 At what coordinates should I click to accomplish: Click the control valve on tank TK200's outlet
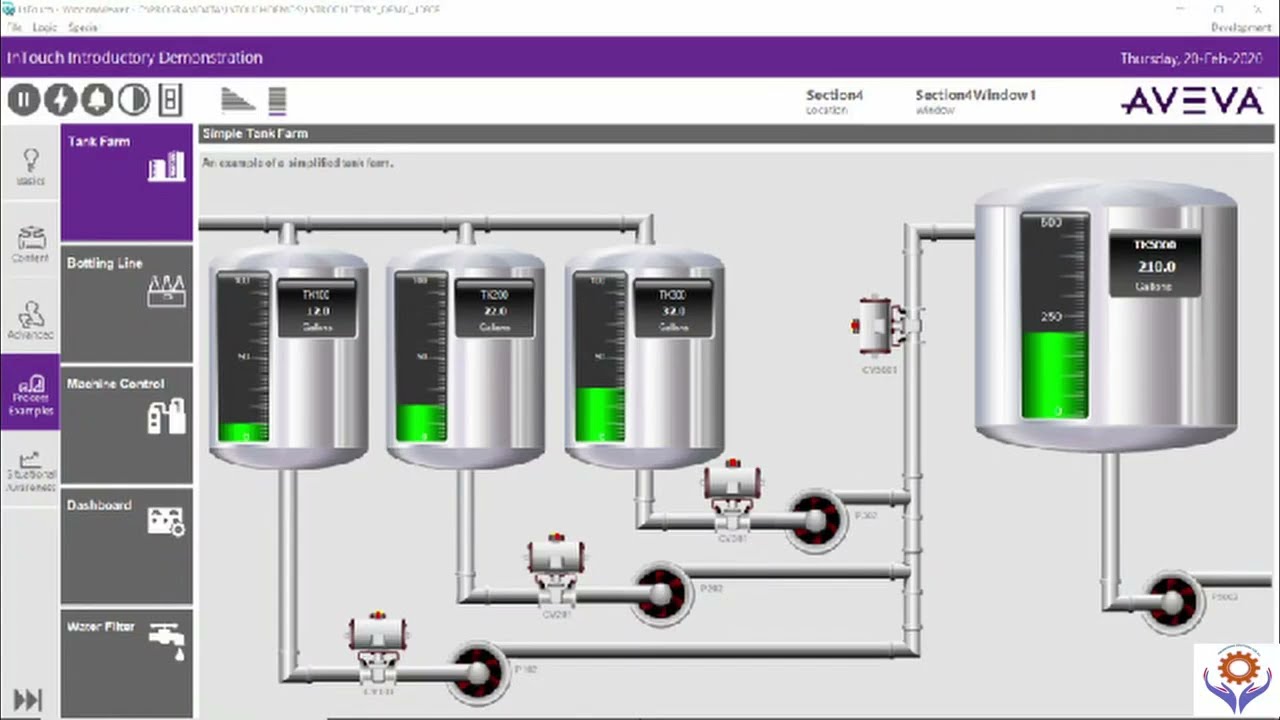tap(556, 571)
